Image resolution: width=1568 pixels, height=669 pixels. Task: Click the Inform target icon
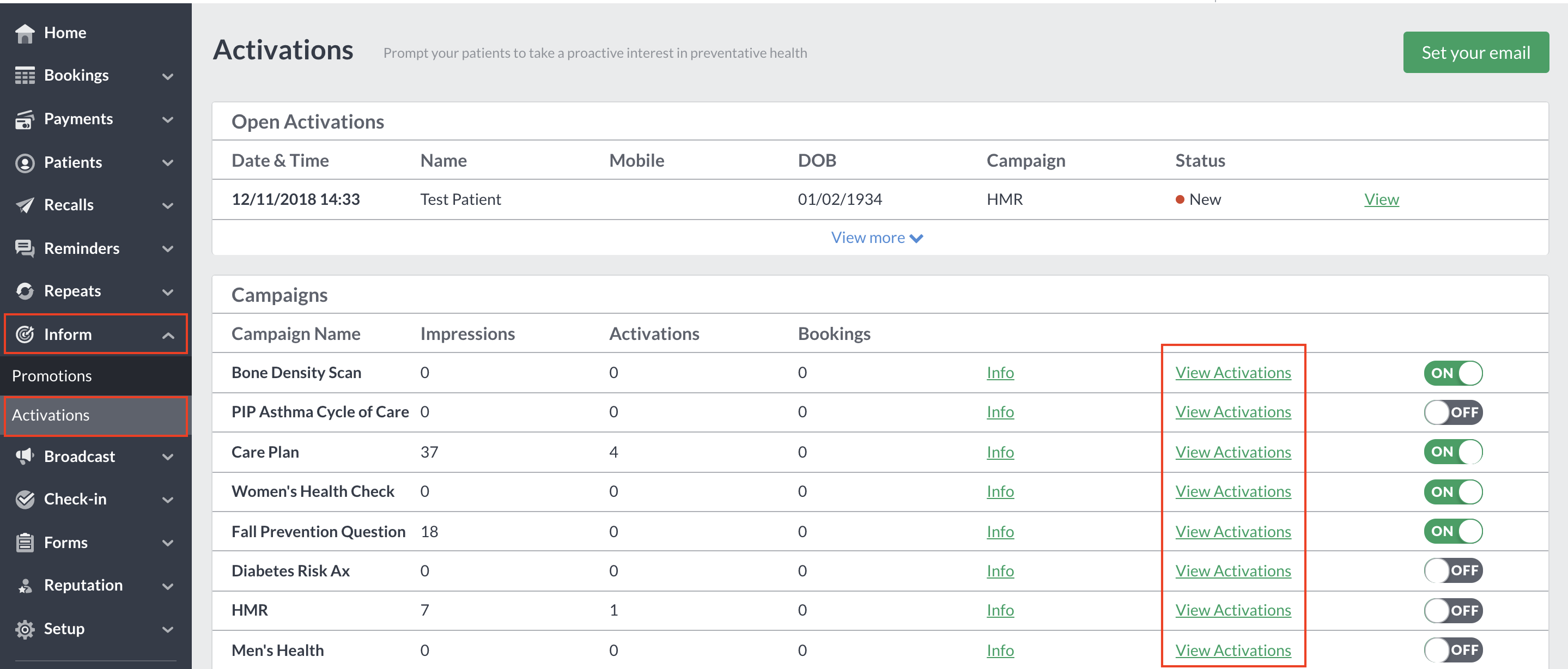(25, 334)
